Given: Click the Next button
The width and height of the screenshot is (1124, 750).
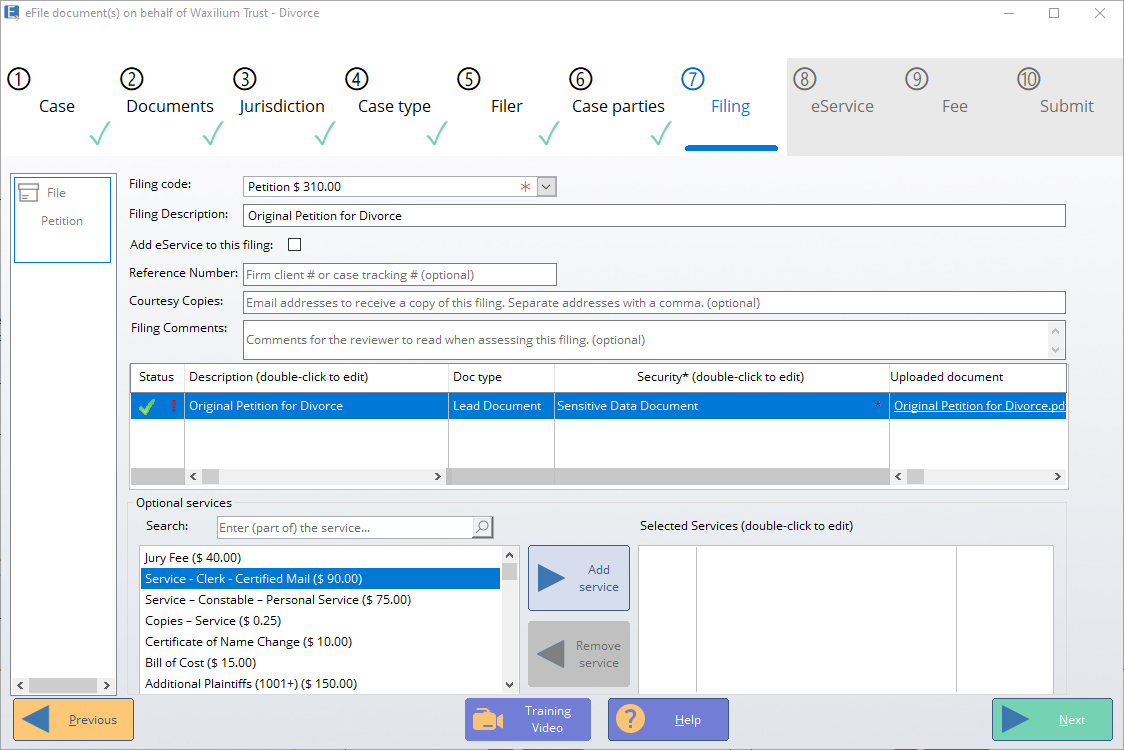Looking at the screenshot, I should pos(1052,720).
